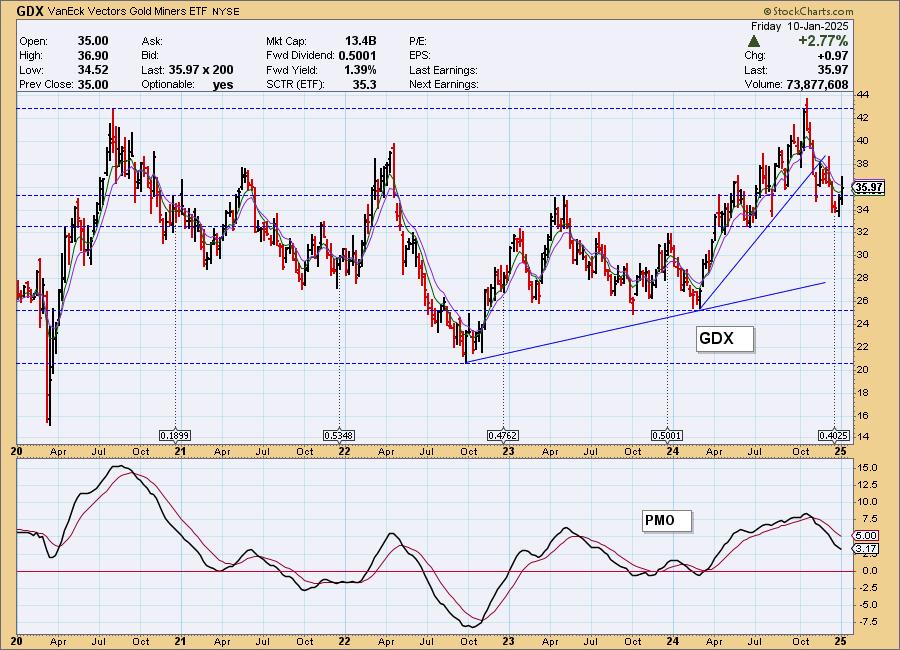Open the StockCharts.com copyright link
Image resolution: width=900 pixels, height=650 pixels.
point(808,11)
